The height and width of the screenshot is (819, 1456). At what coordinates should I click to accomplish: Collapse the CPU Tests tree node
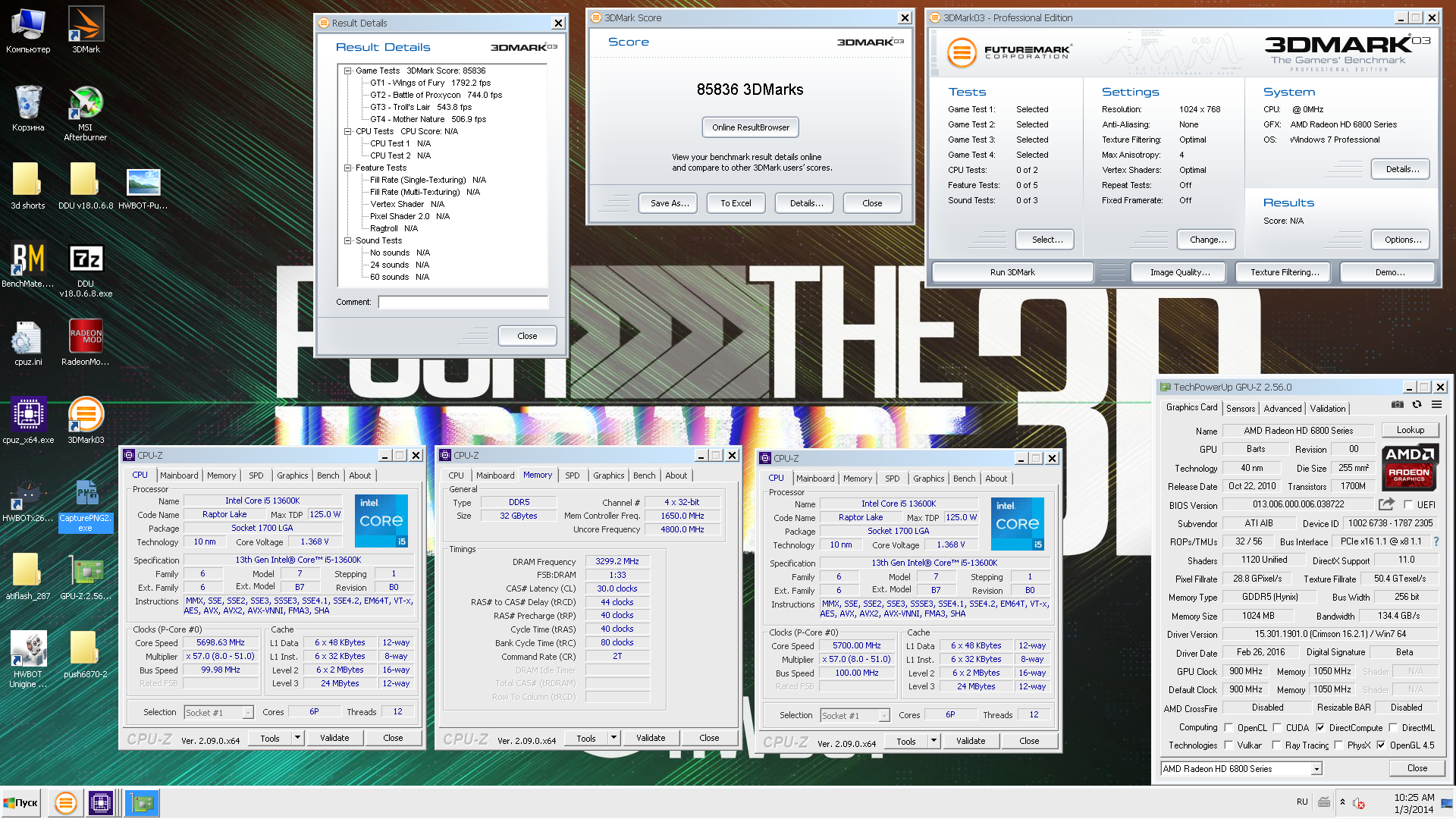(x=347, y=131)
